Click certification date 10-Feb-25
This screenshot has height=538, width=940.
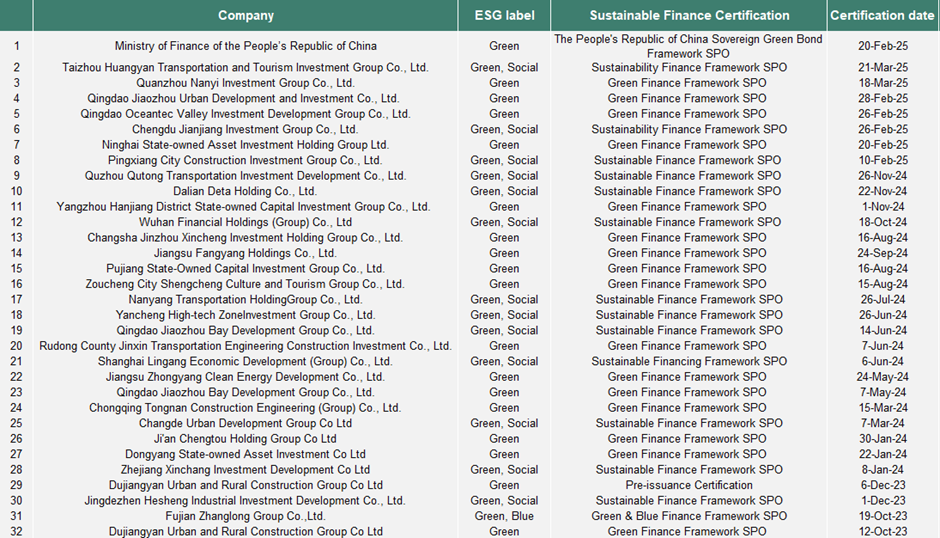tap(882, 161)
